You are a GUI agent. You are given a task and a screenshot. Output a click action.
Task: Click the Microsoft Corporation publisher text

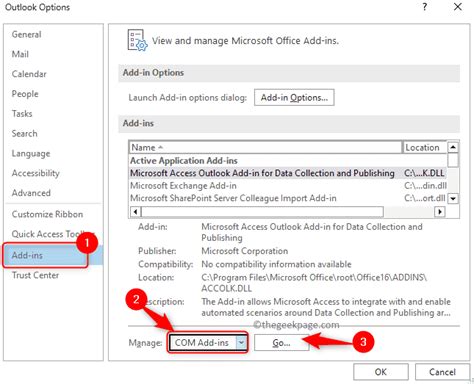(x=245, y=251)
